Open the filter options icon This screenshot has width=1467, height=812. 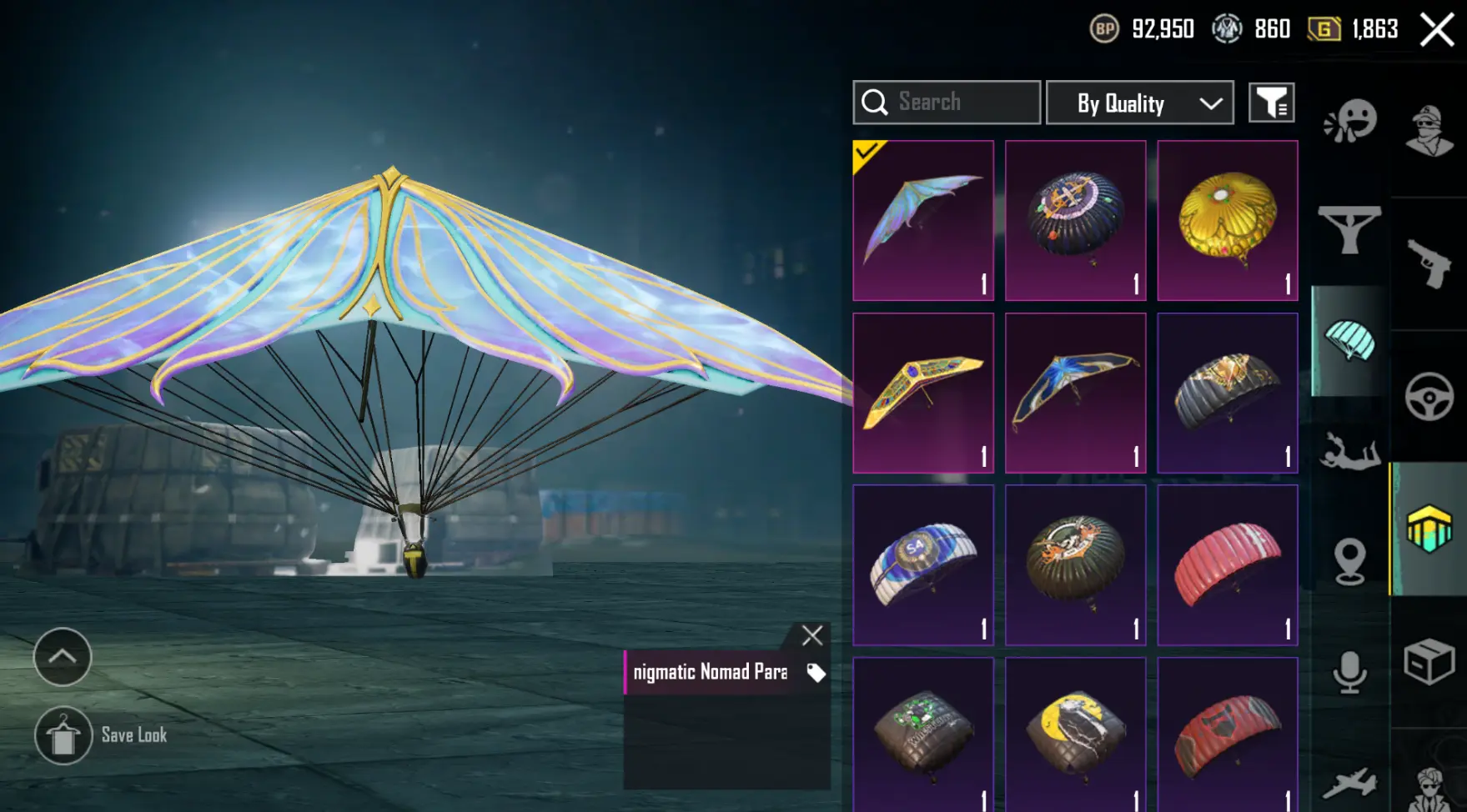1271,103
